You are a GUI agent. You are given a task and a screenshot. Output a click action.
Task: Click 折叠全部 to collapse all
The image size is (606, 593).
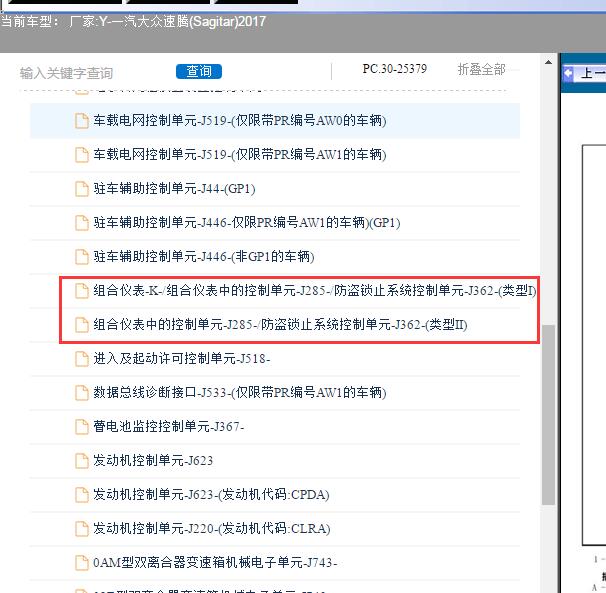482,70
